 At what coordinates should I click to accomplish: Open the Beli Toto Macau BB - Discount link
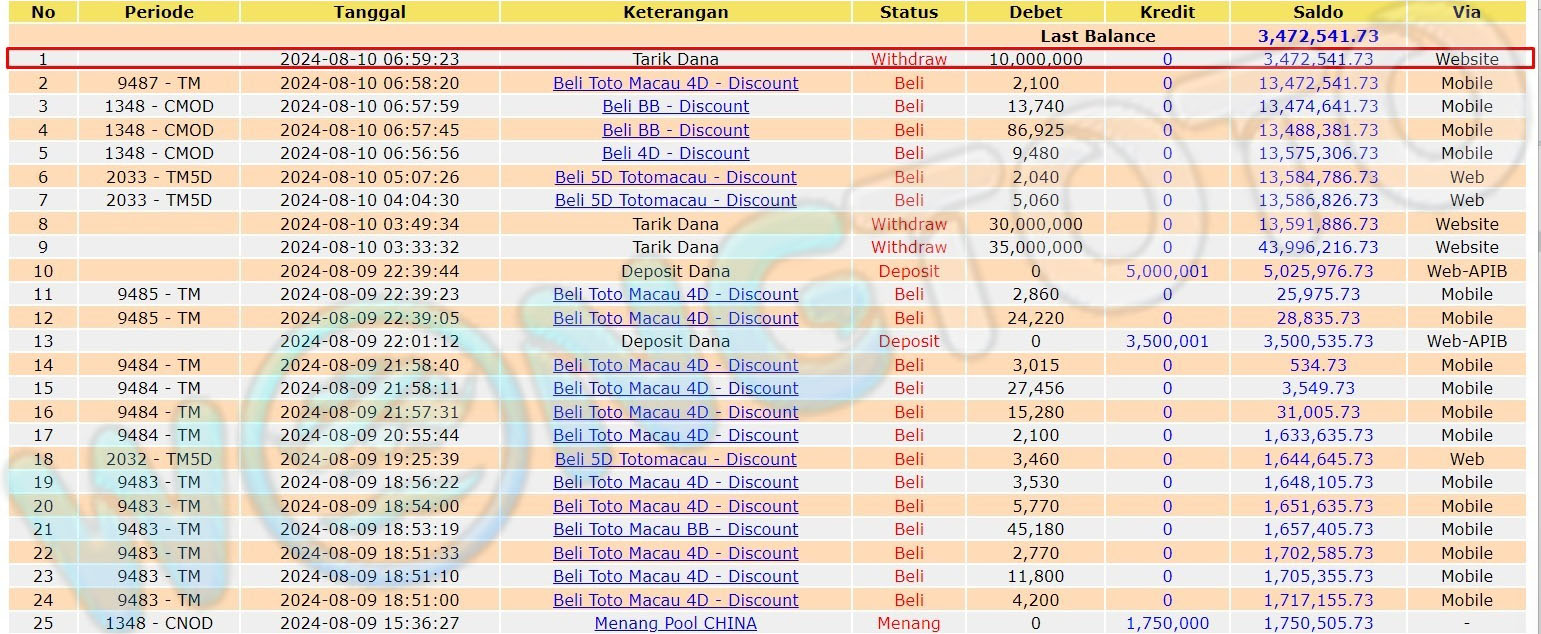pos(675,529)
